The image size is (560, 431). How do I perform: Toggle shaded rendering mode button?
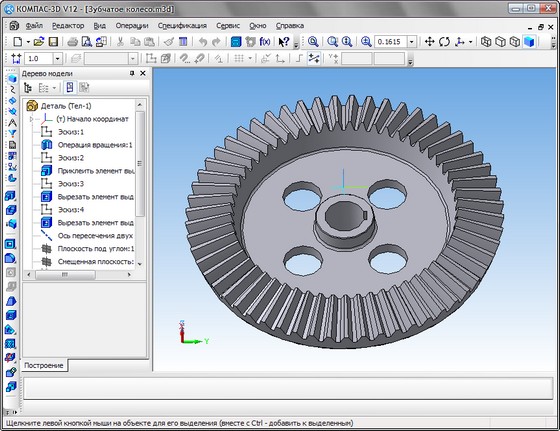click(x=529, y=42)
